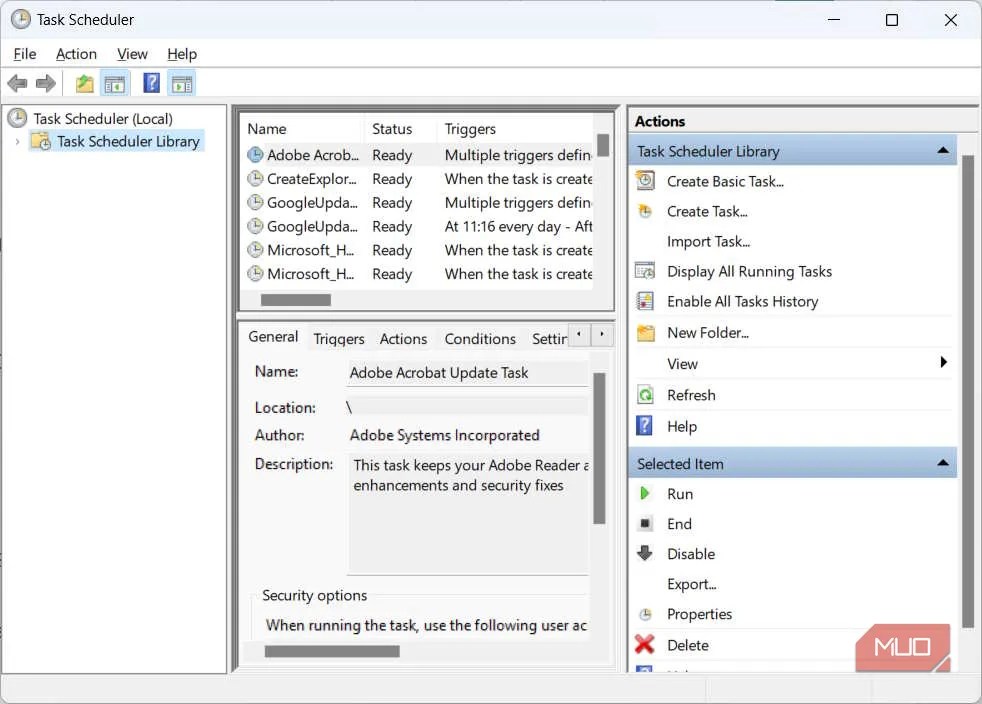
Task: Collapse the Task Scheduler Library section
Action: pos(941,150)
